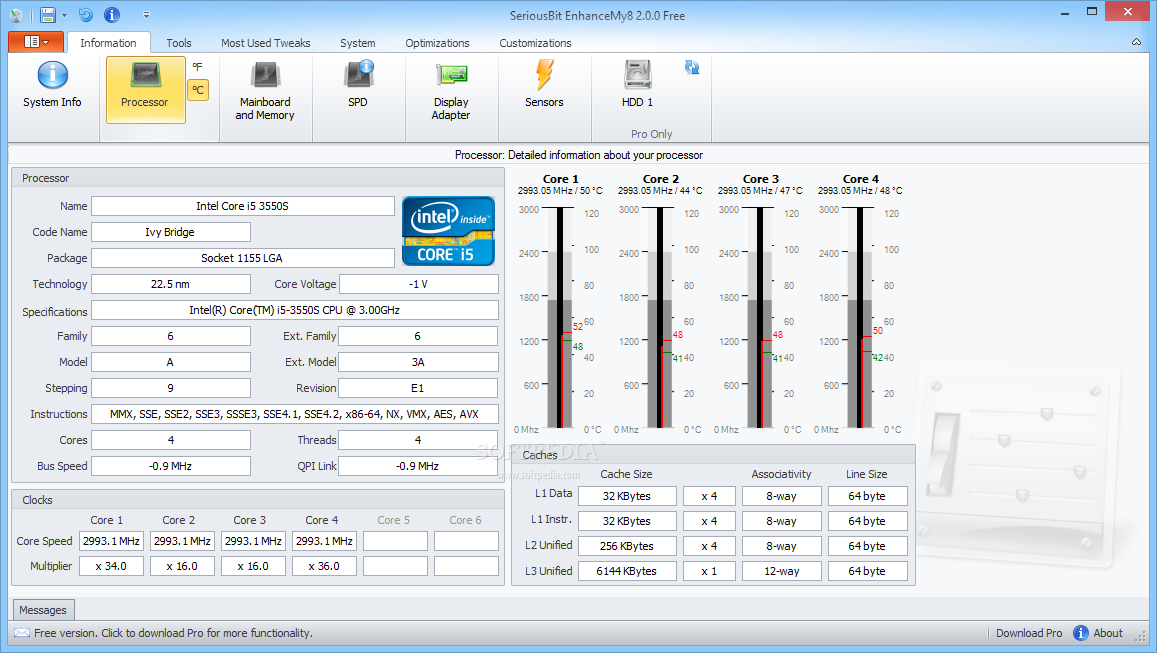Click the L3 associativity 12-way value
Image resolution: width=1157 pixels, height=653 pixels.
(781, 571)
